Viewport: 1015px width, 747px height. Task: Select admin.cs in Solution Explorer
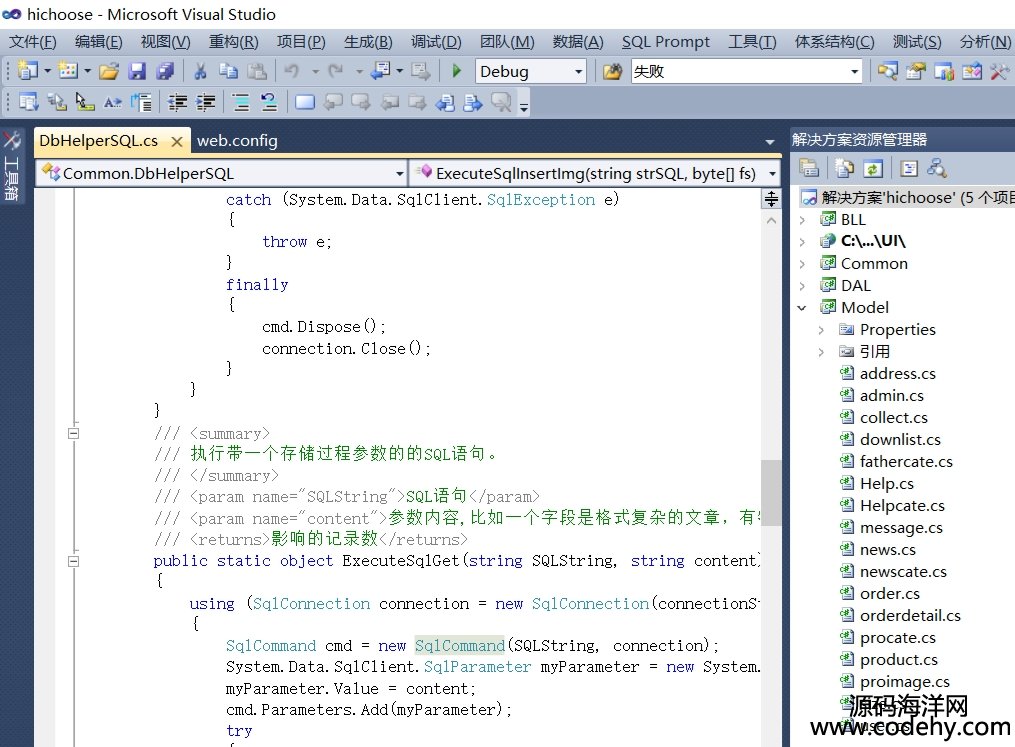click(891, 396)
